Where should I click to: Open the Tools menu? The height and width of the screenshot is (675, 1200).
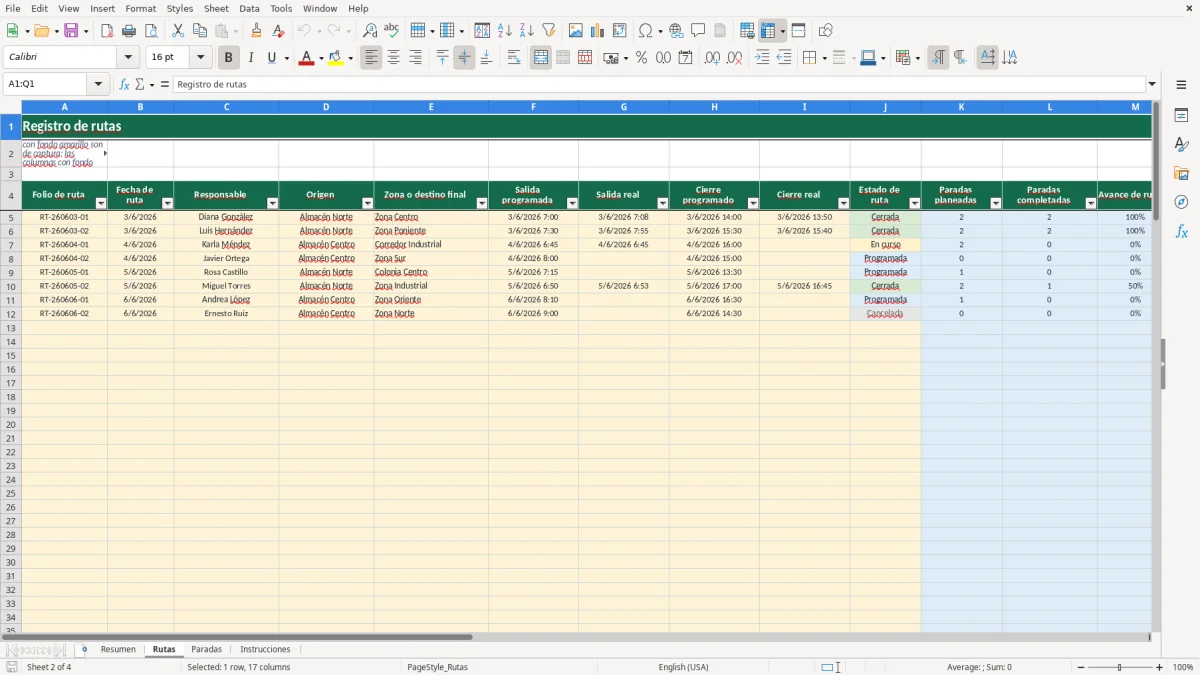click(281, 8)
